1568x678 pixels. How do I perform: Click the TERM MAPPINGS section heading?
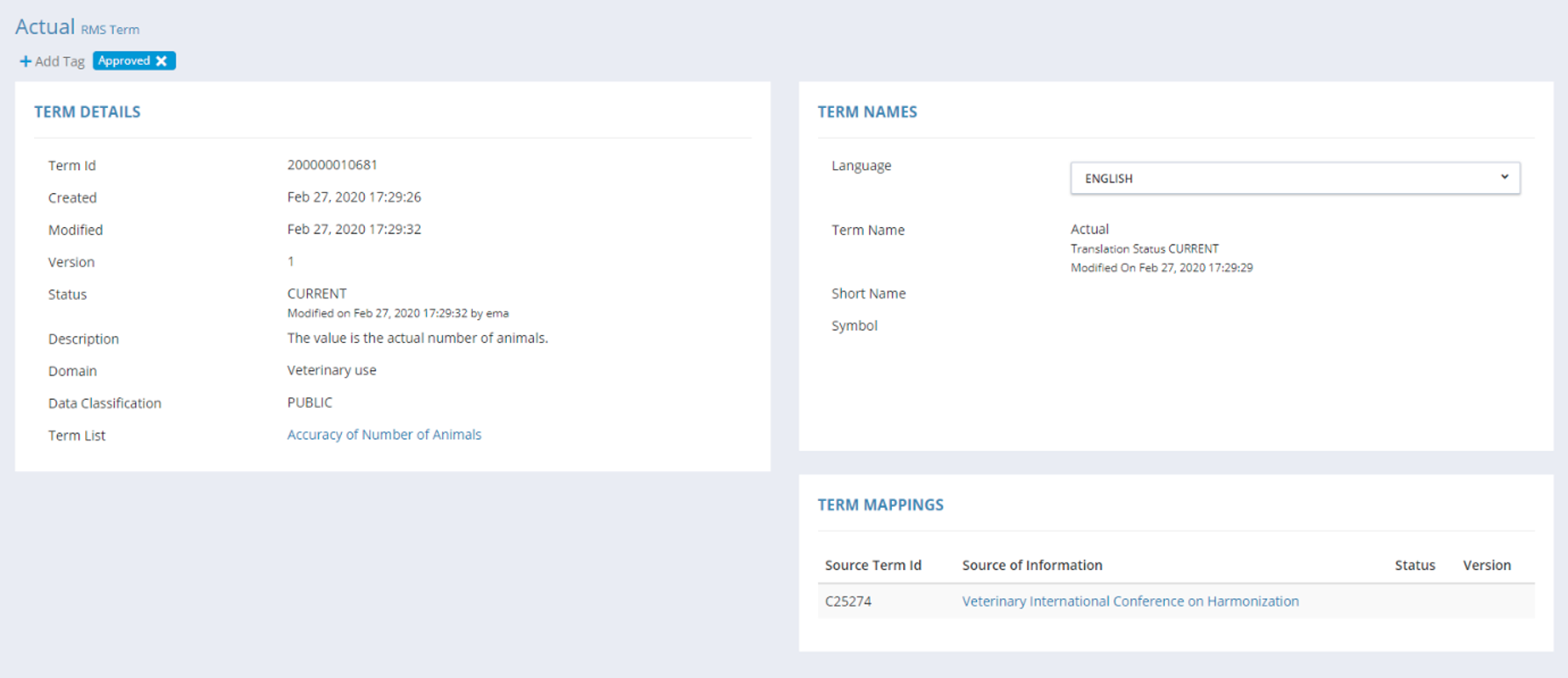tap(880, 505)
